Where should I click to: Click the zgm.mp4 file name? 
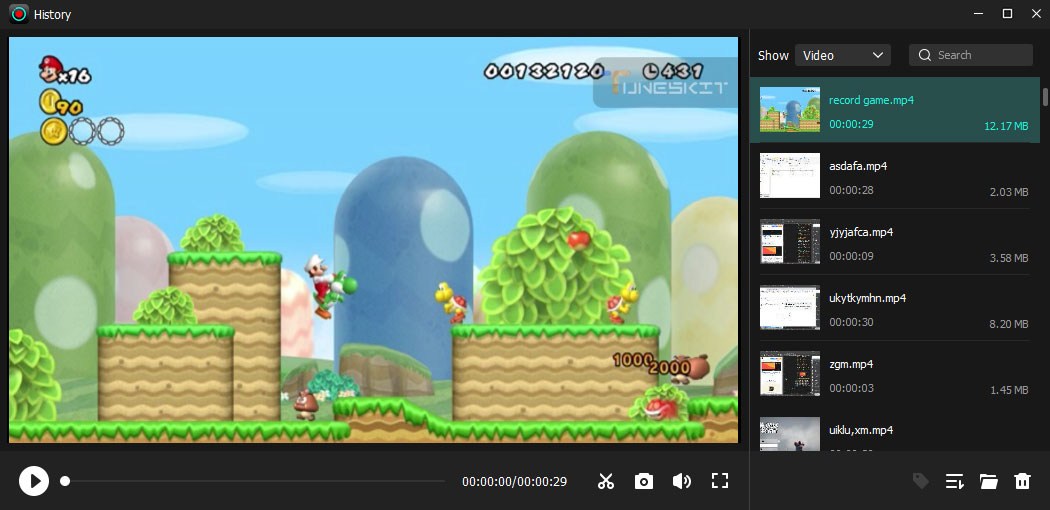click(x=851, y=364)
